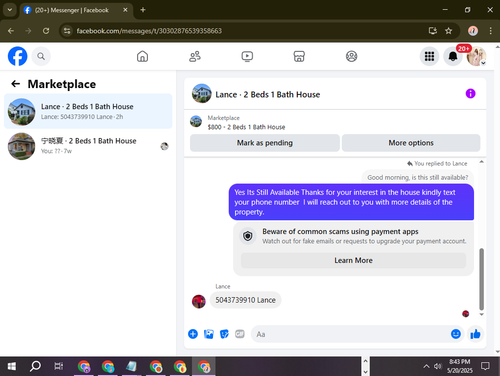This screenshot has width=500, height=376.
Task: Attach a photo with the image icon
Action: [209, 334]
